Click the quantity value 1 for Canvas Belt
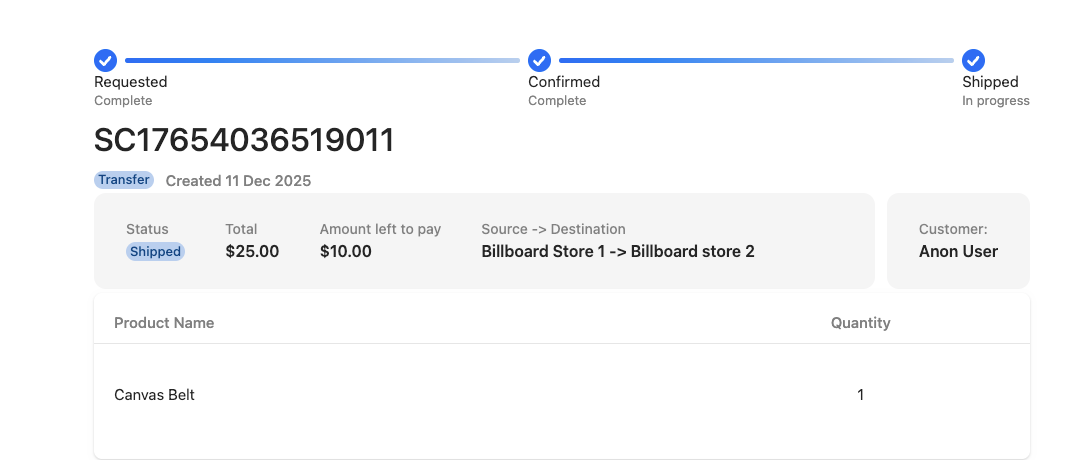Viewport: 1065px width, 460px height. pos(860,395)
